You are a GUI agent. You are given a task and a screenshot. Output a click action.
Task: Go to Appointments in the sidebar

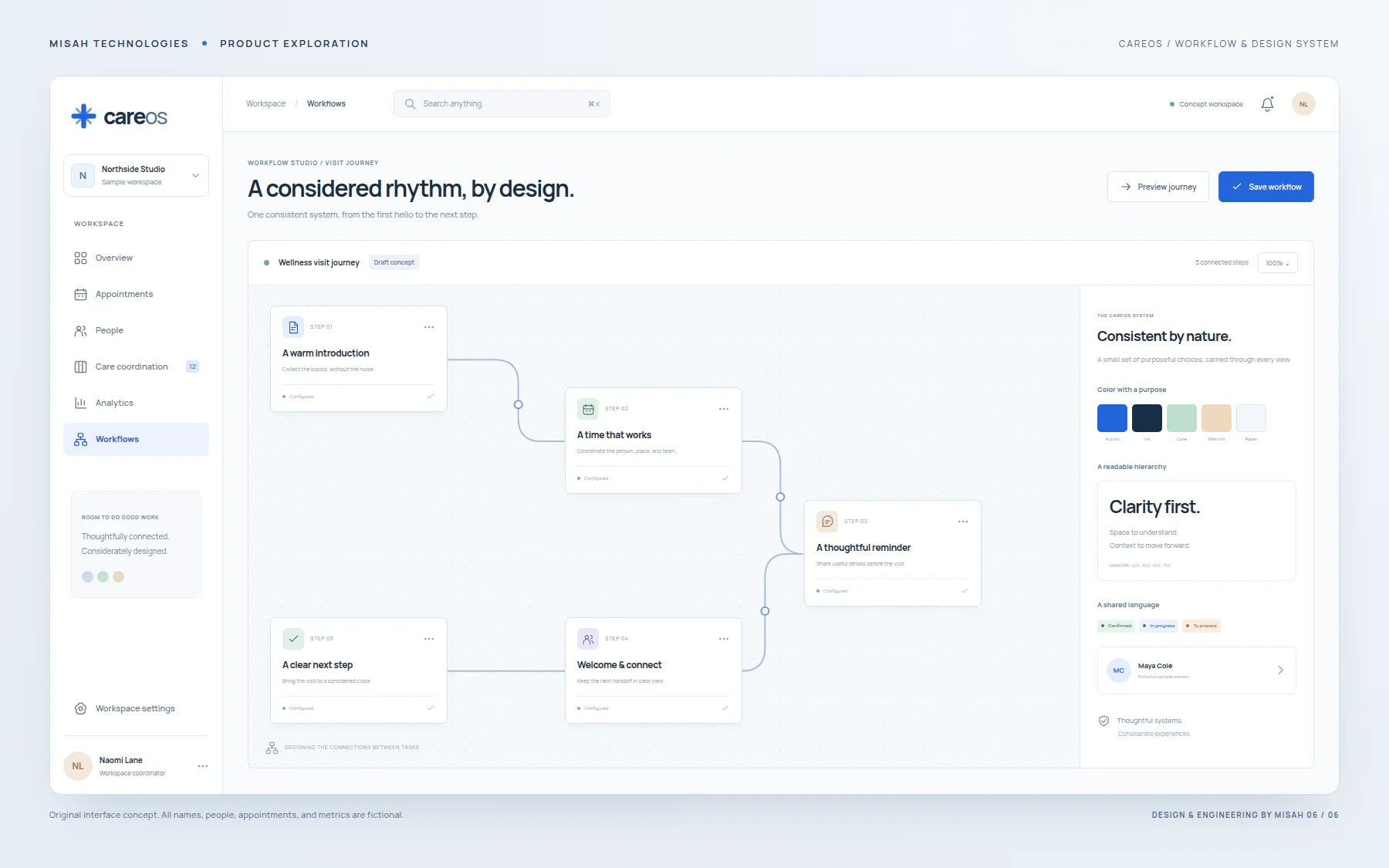tap(136, 294)
